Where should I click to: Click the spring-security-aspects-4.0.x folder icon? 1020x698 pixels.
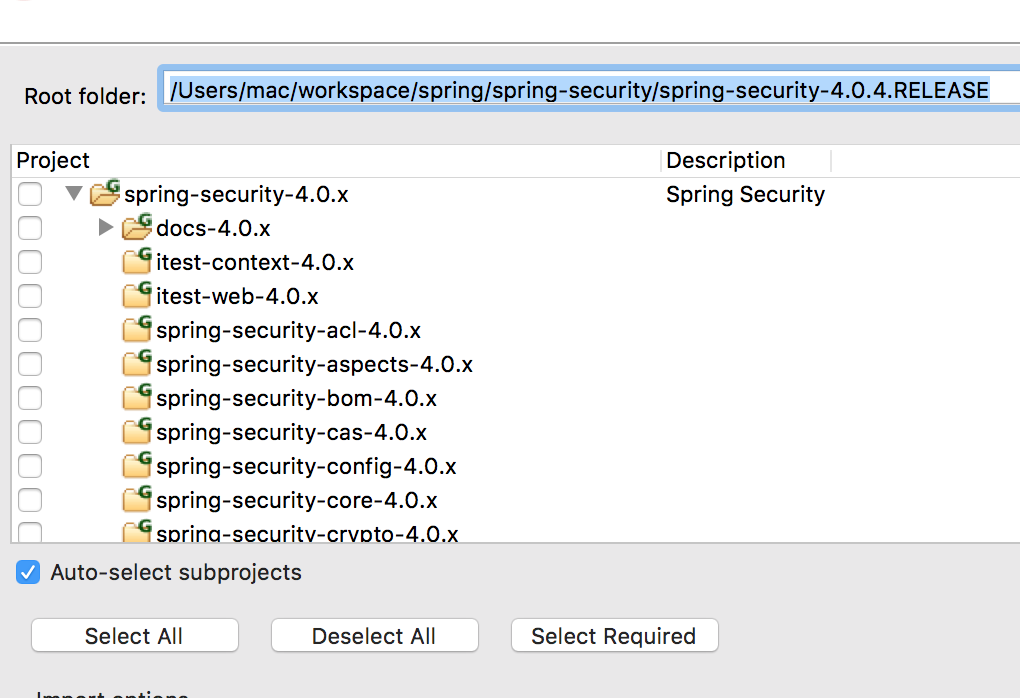pyautogui.click(x=137, y=364)
